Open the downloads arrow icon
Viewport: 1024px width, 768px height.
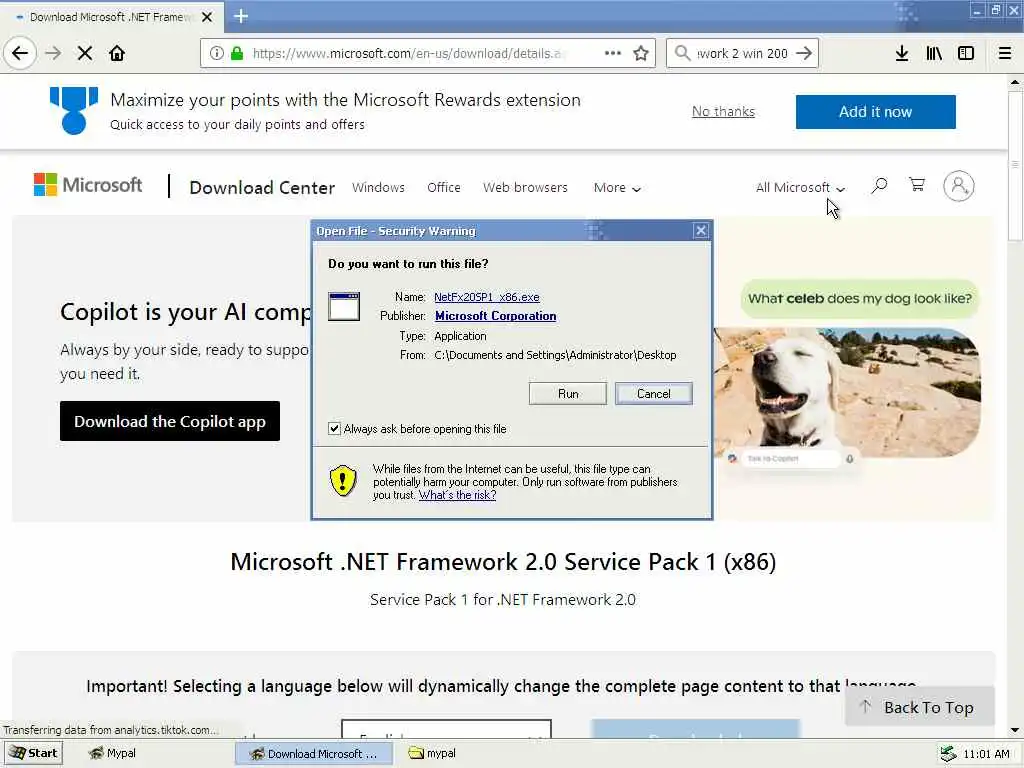[902, 53]
